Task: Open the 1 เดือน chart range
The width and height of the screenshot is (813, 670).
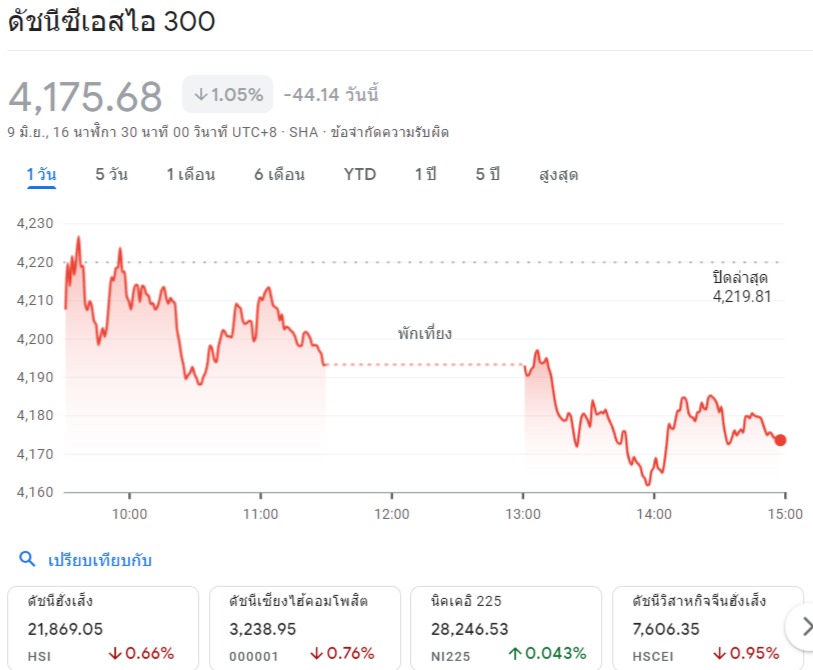Action: coord(190,175)
